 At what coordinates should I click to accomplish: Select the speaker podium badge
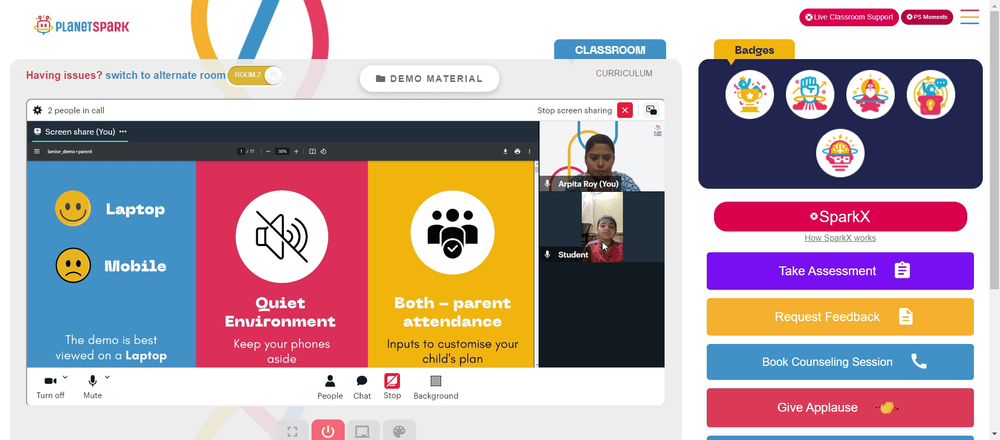(930, 94)
